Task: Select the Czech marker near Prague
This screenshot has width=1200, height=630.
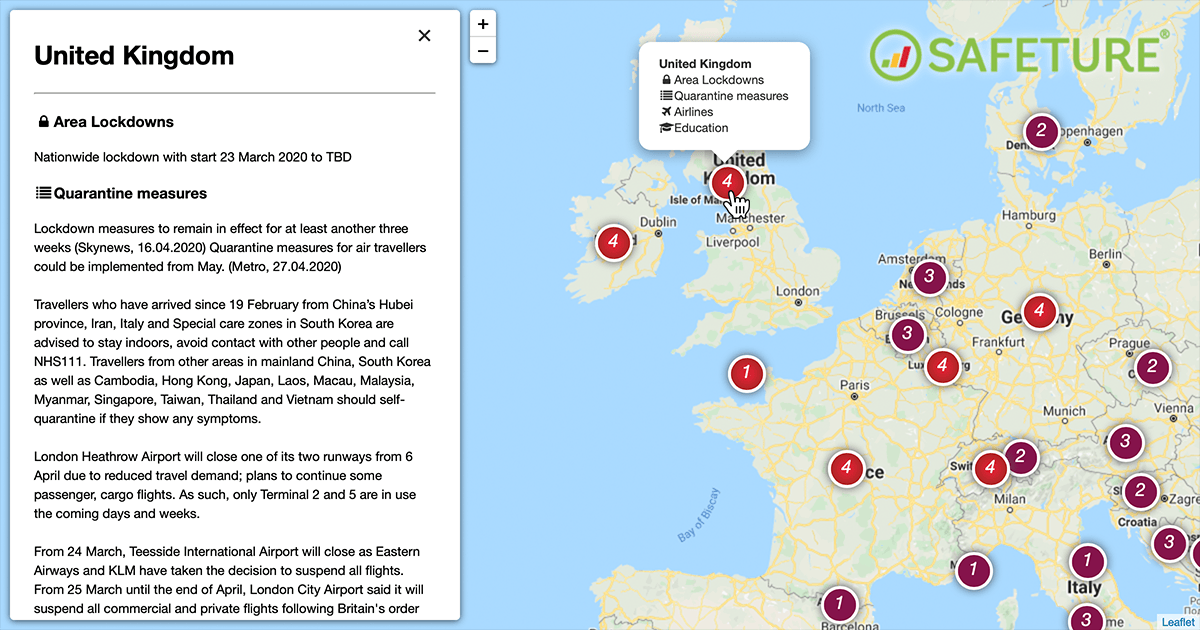Action: click(1152, 367)
